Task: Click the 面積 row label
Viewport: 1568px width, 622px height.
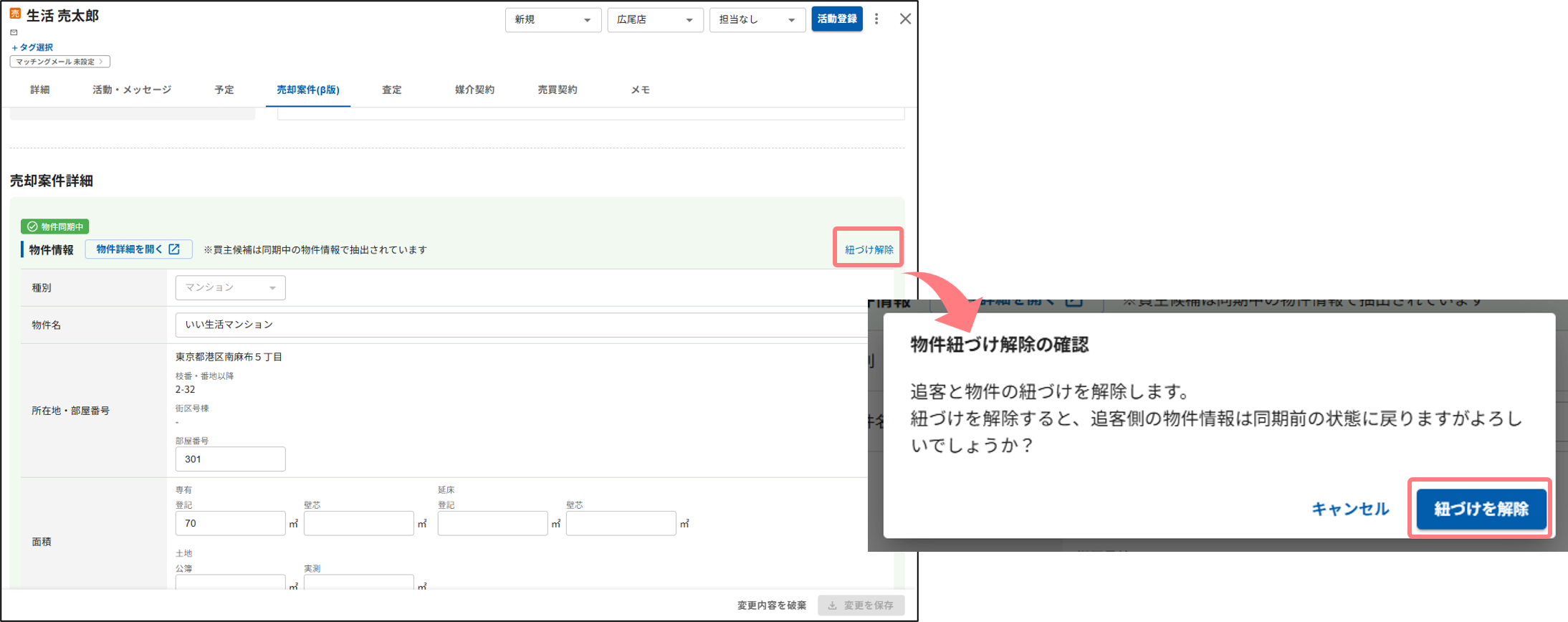Action: click(42, 542)
